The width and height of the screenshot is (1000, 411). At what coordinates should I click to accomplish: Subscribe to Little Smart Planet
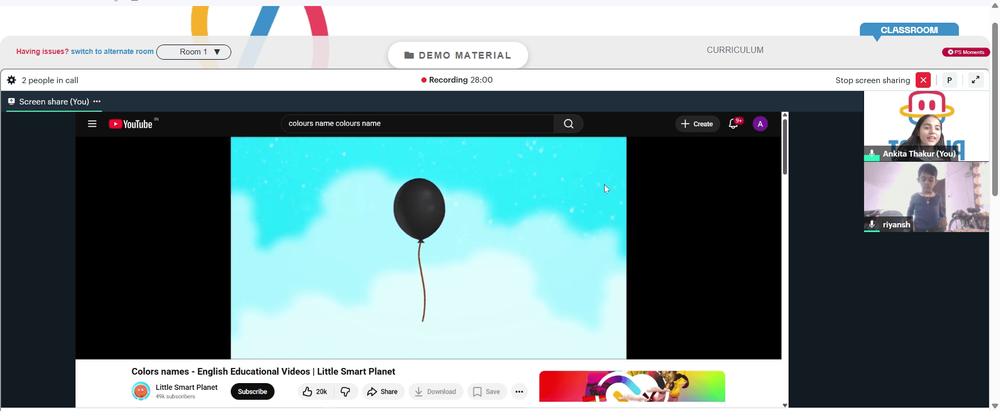[x=253, y=392]
